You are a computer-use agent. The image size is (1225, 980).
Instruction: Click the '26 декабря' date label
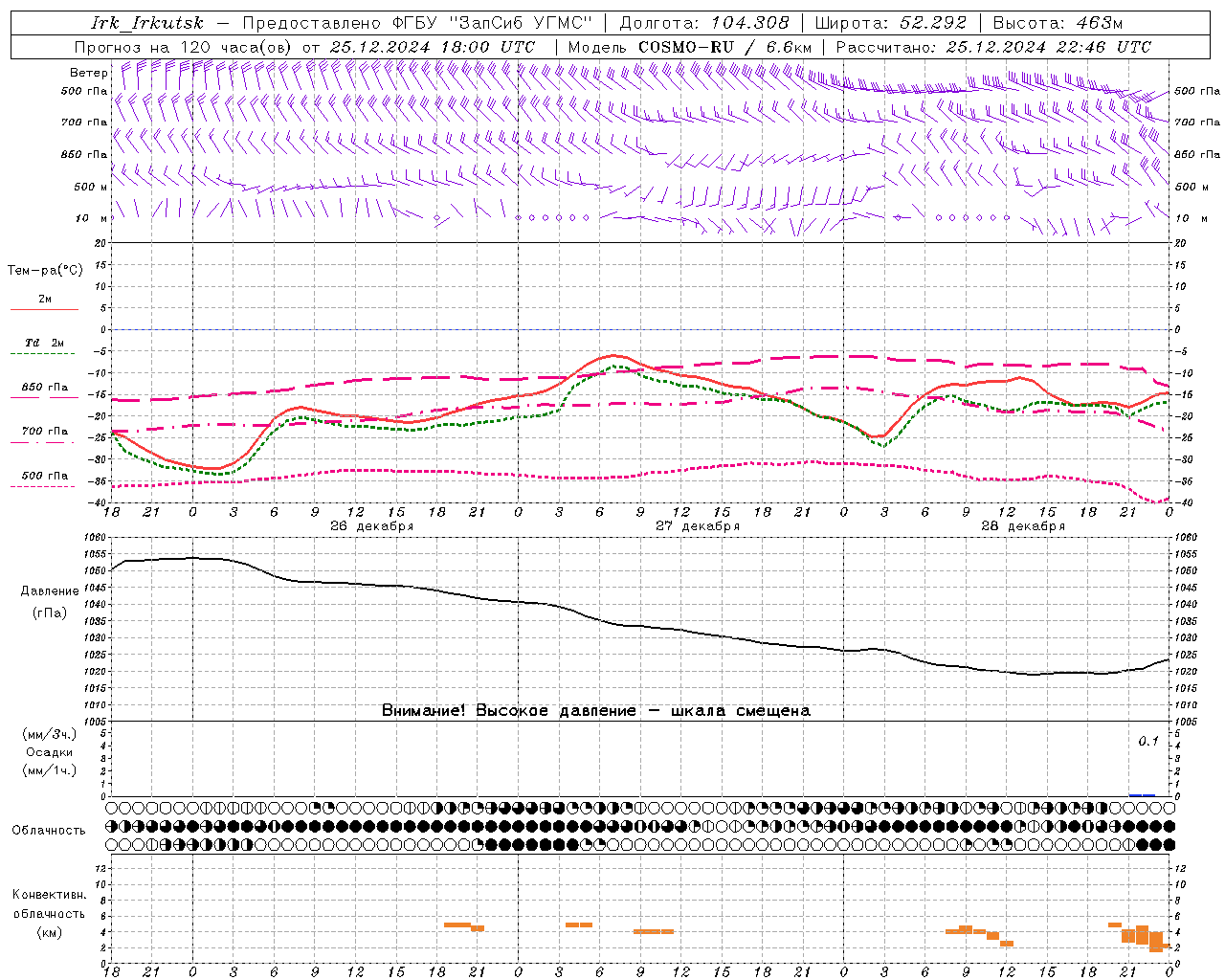(371, 526)
